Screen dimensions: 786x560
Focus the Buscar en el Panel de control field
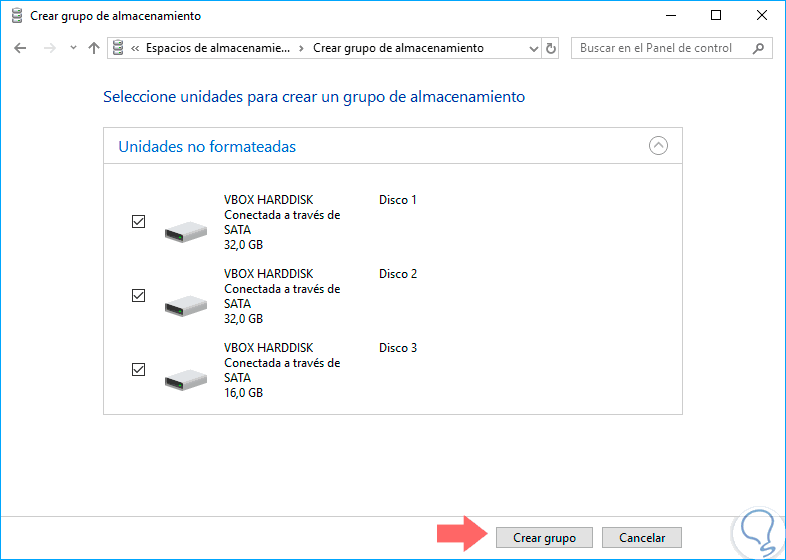pos(660,48)
